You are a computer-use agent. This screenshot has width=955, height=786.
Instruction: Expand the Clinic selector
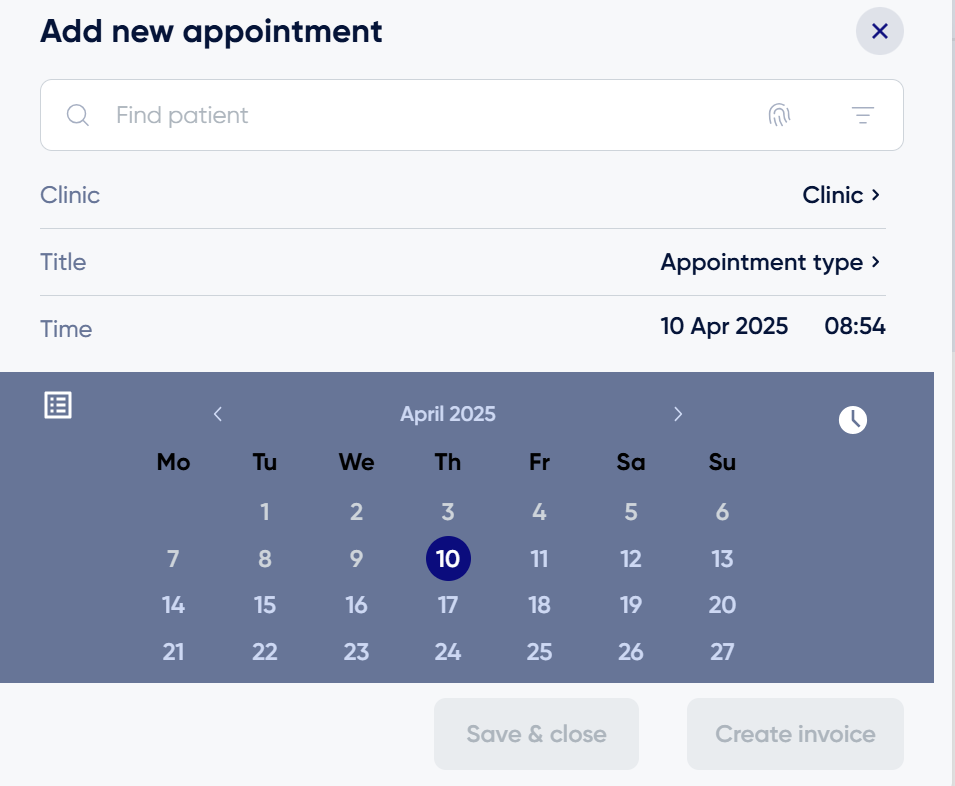840,195
